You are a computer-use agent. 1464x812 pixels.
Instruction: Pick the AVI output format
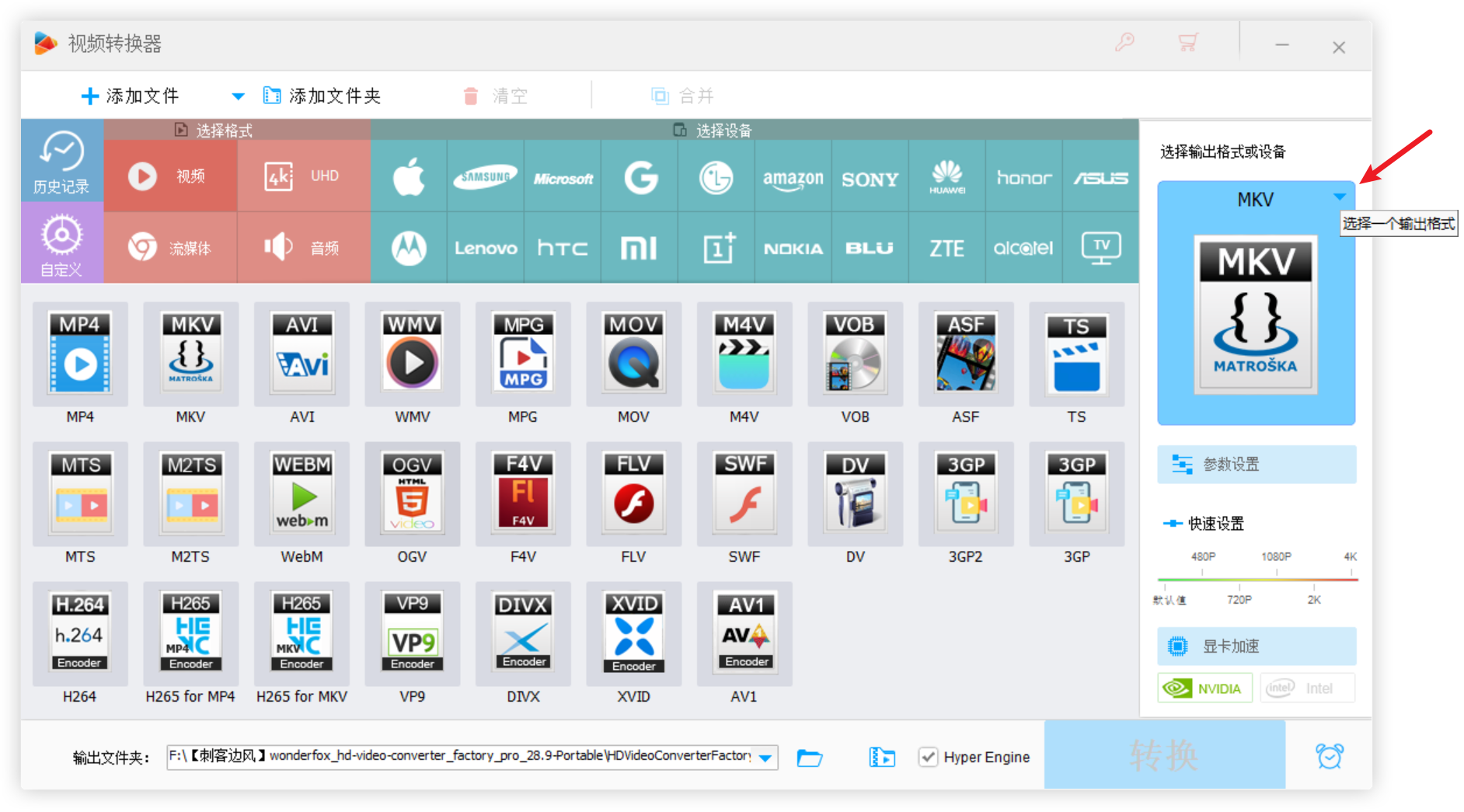pyautogui.click(x=302, y=354)
